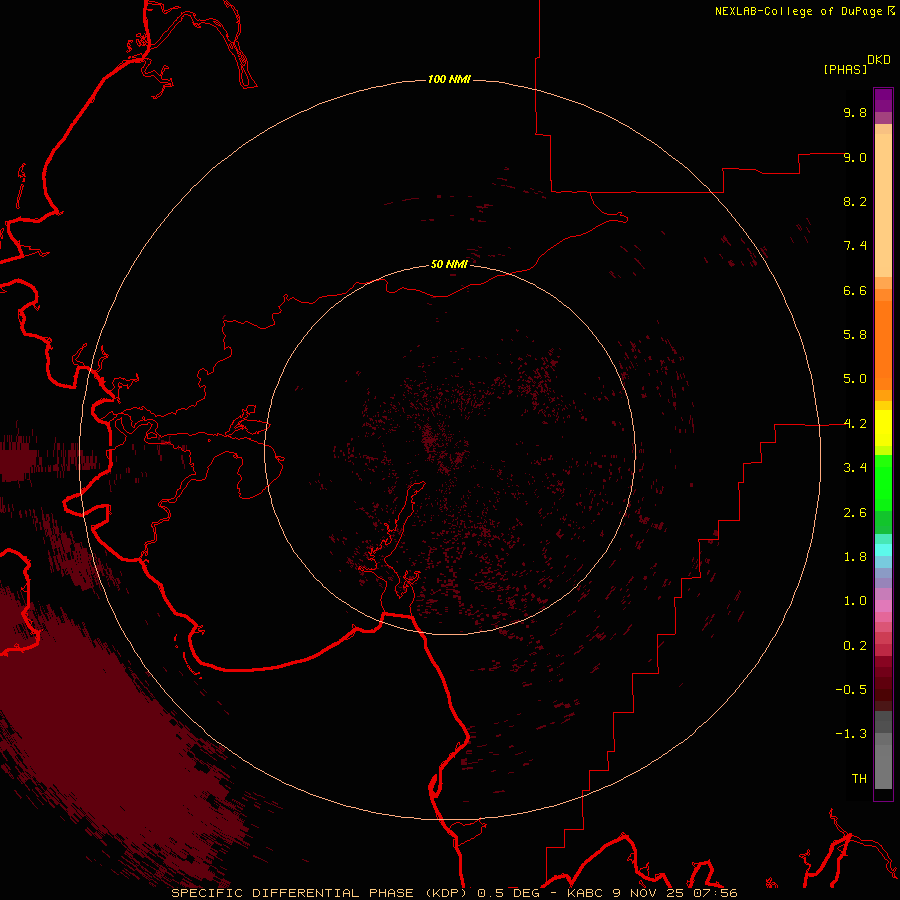Click the 07:56 timestamp text
The height and width of the screenshot is (900, 900).
(715, 893)
